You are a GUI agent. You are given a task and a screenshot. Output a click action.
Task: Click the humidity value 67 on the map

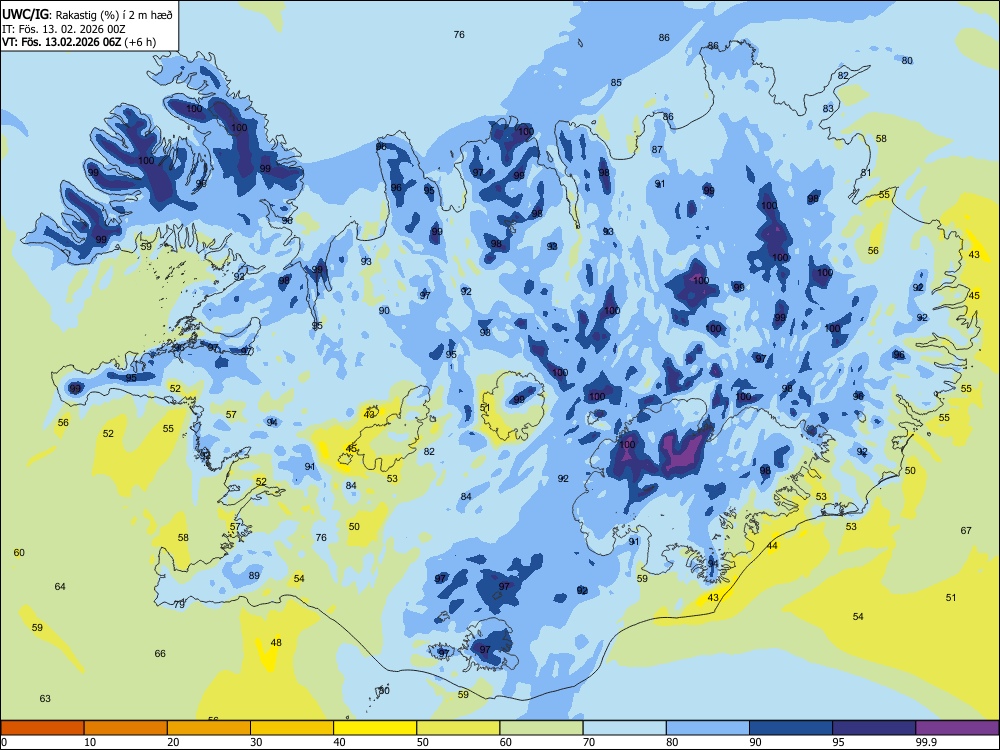pos(966,531)
